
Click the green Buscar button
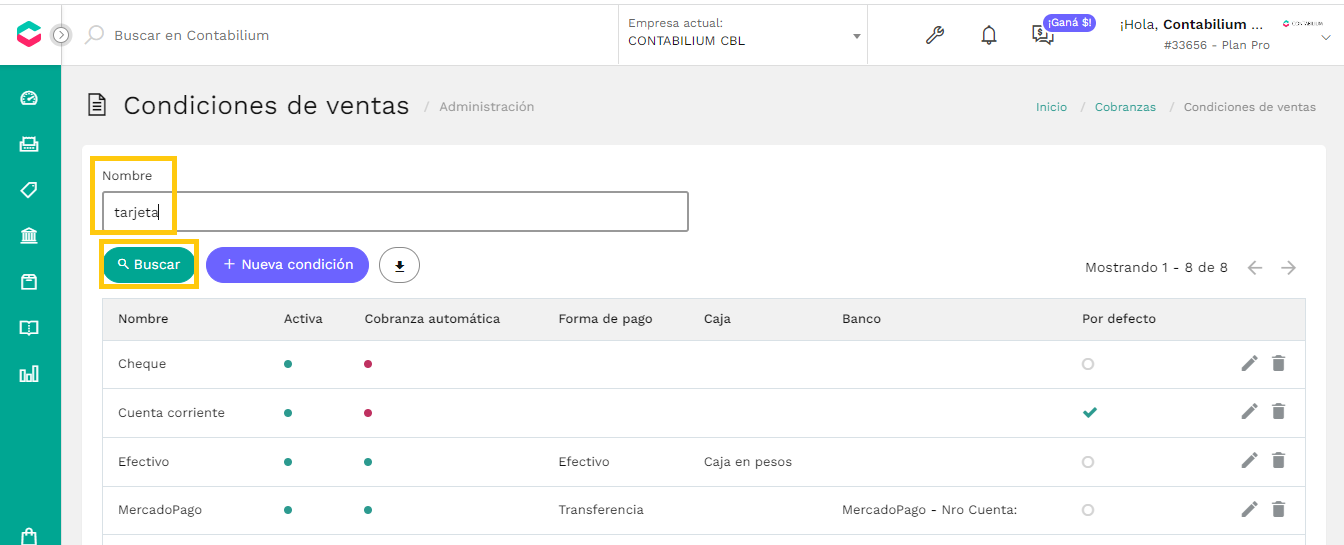[x=149, y=264]
